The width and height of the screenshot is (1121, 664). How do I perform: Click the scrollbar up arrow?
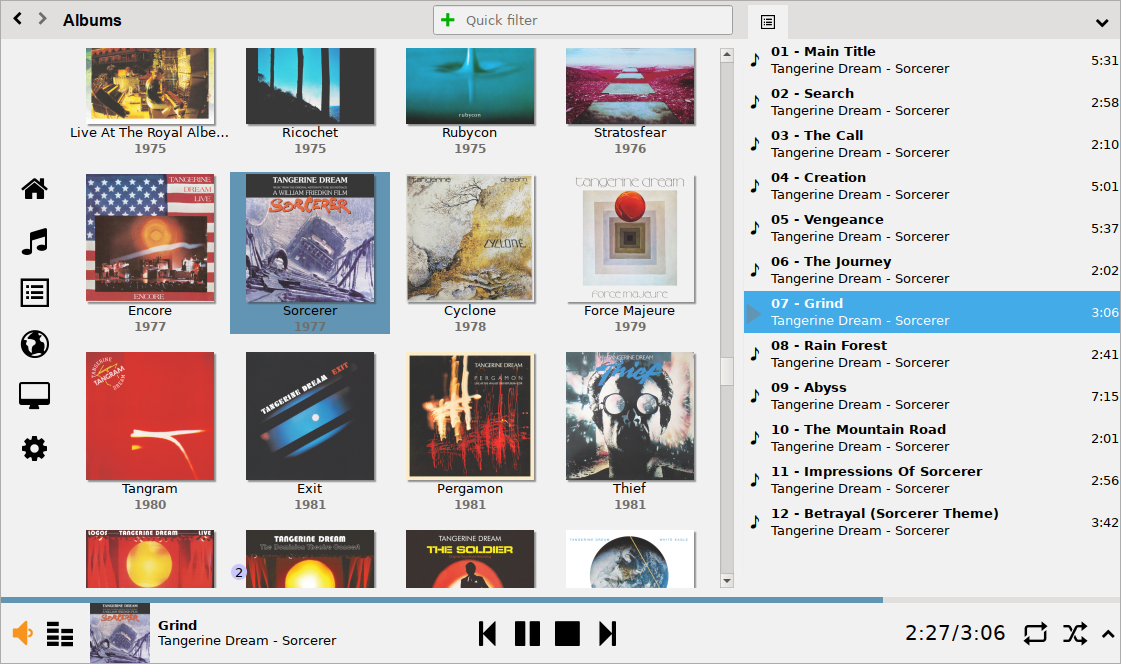pos(727,55)
